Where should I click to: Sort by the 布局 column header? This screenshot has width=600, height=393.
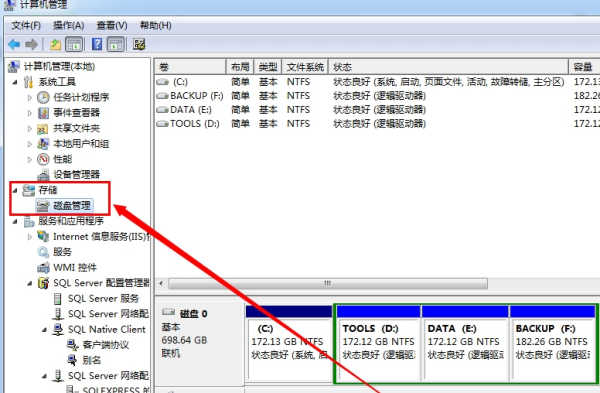pos(240,67)
